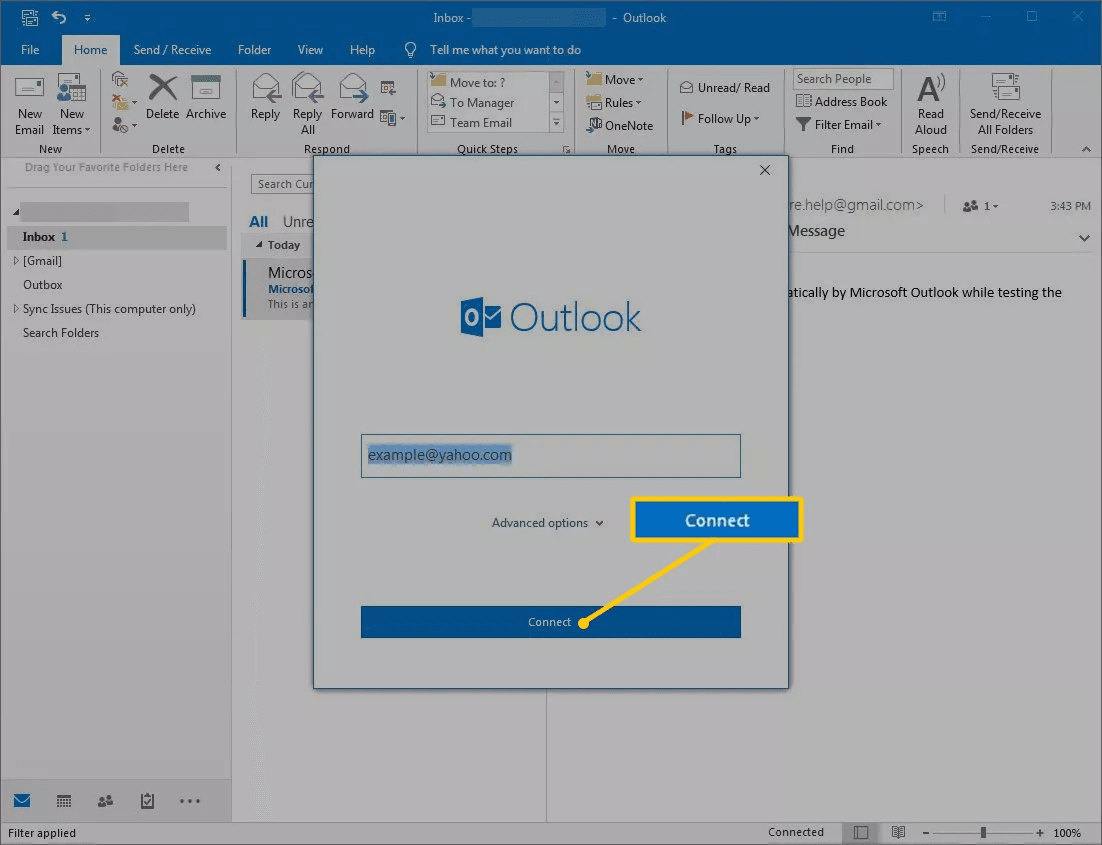Image resolution: width=1102 pixels, height=845 pixels.
Task: Open the File menu
Action: point(30,50)
